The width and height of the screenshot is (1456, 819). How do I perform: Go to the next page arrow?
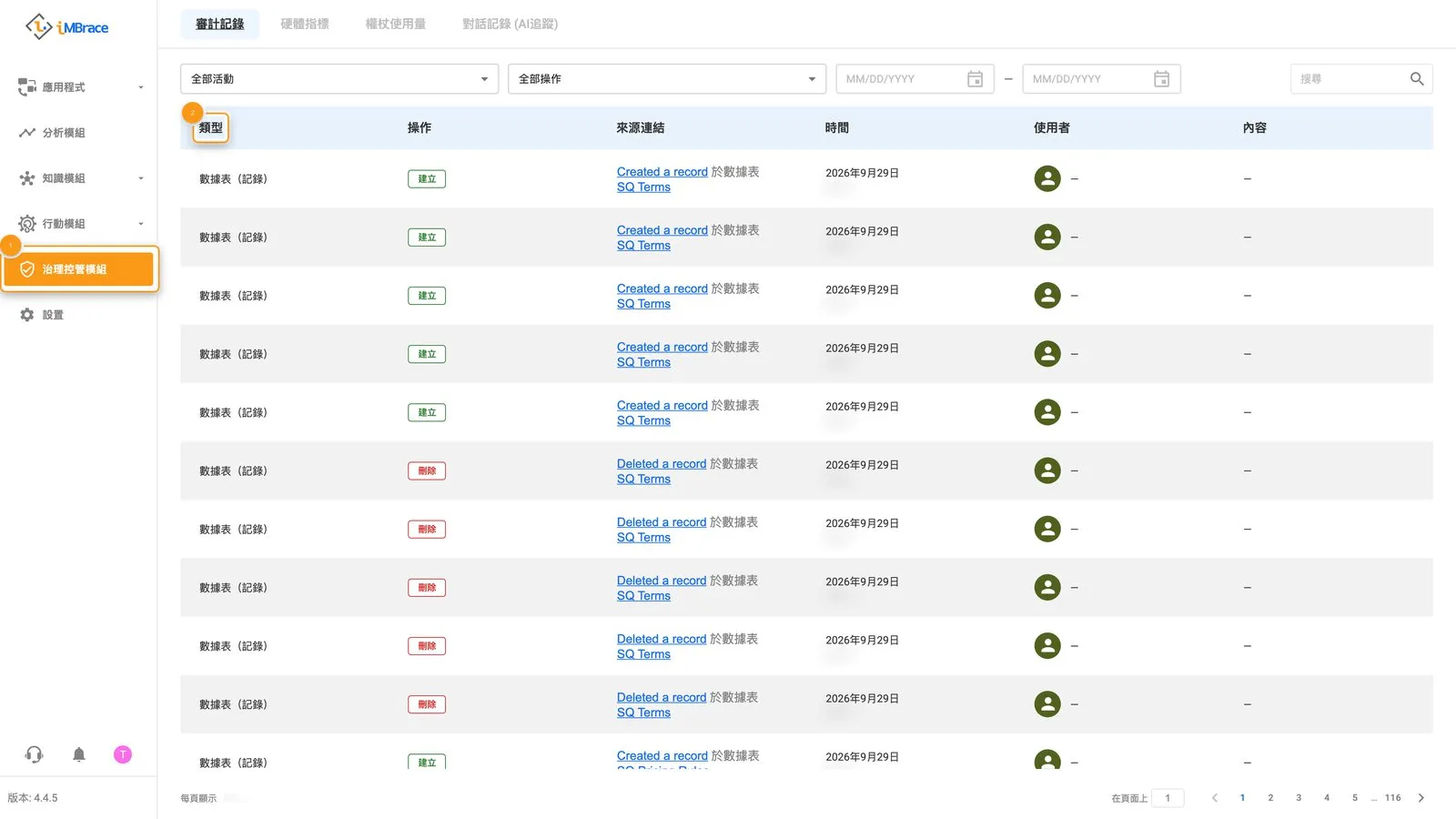1421,798
